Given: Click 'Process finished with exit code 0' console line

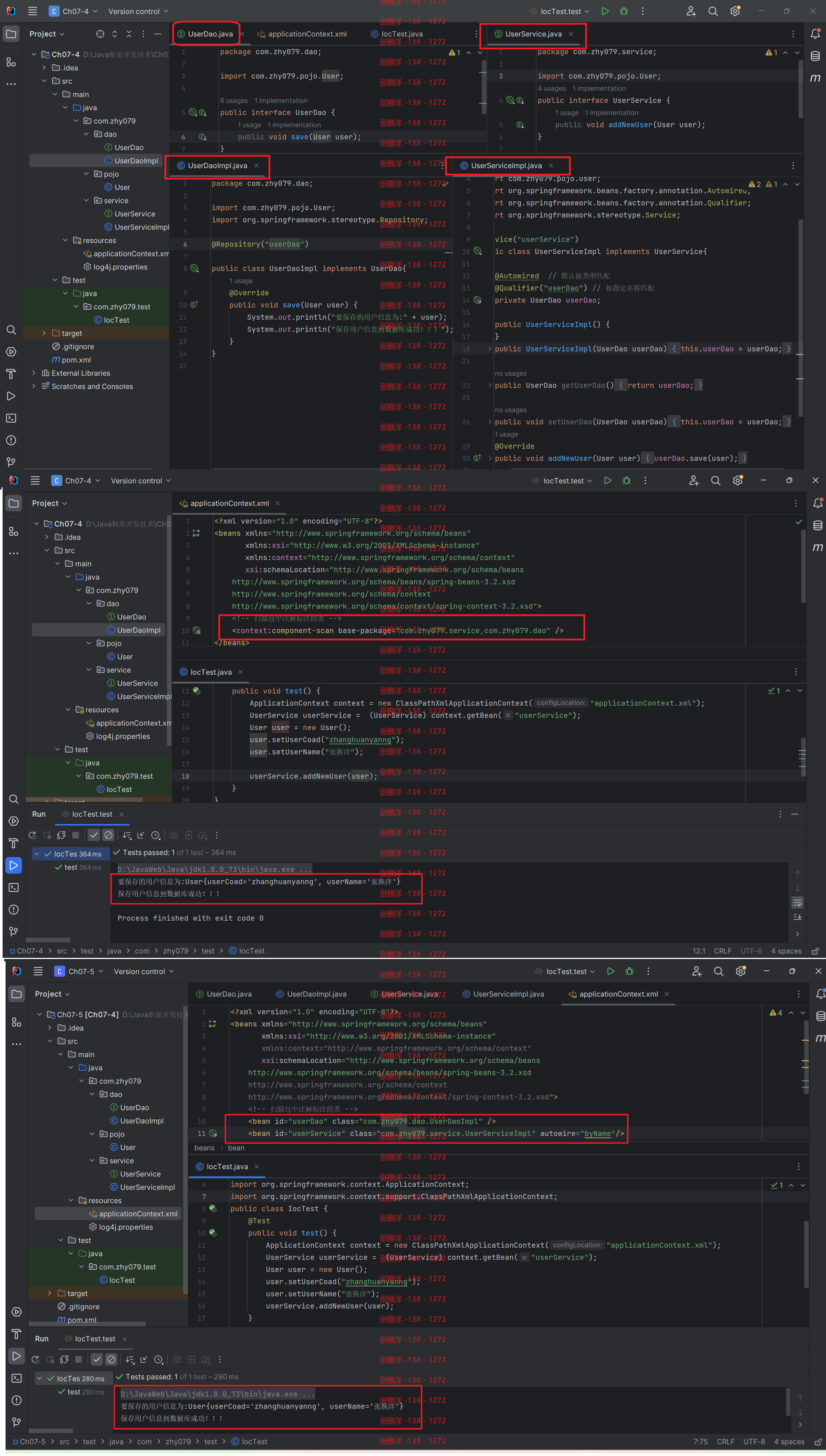Looking at the screenshot, I should 190,918.
